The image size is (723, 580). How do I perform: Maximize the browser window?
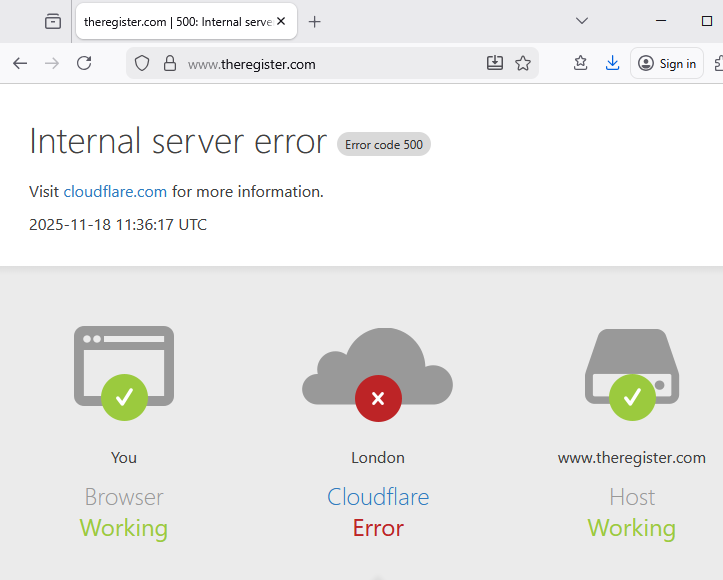pyautogui.click(x=706, y=21)
